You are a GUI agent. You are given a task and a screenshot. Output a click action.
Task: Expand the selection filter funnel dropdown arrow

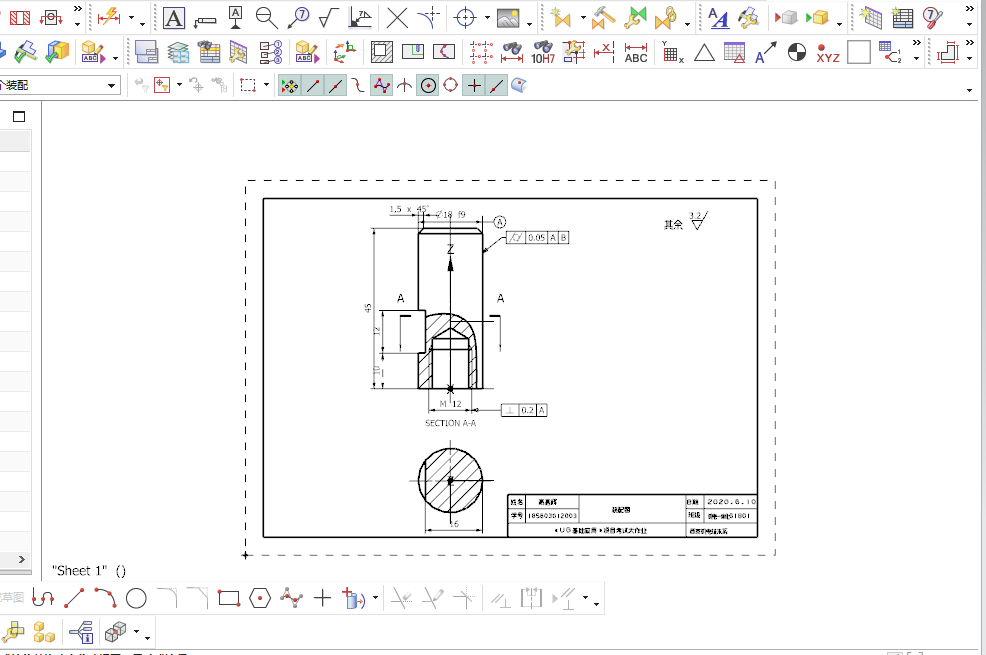click(179, 85)
